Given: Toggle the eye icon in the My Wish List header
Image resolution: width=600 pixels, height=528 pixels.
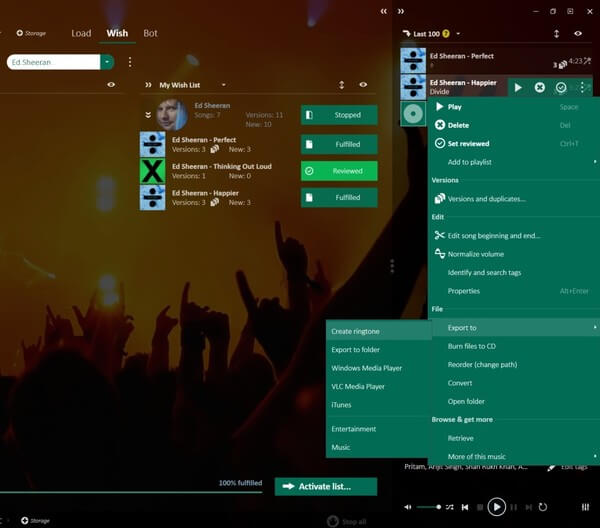Looking at the screenshot, I should click(x=363, y=85).
